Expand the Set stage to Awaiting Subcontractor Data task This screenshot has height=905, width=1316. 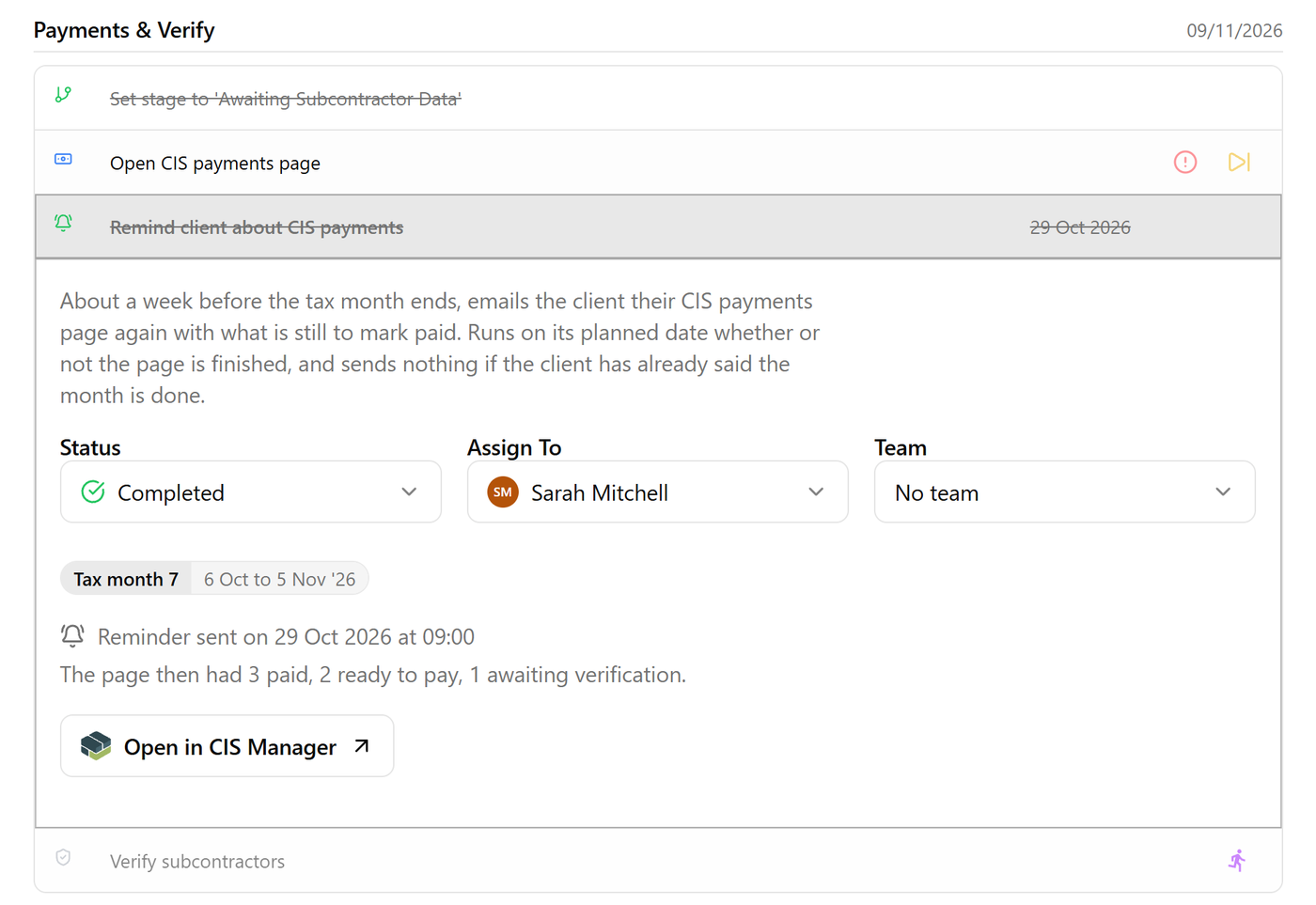pos(658,98)
